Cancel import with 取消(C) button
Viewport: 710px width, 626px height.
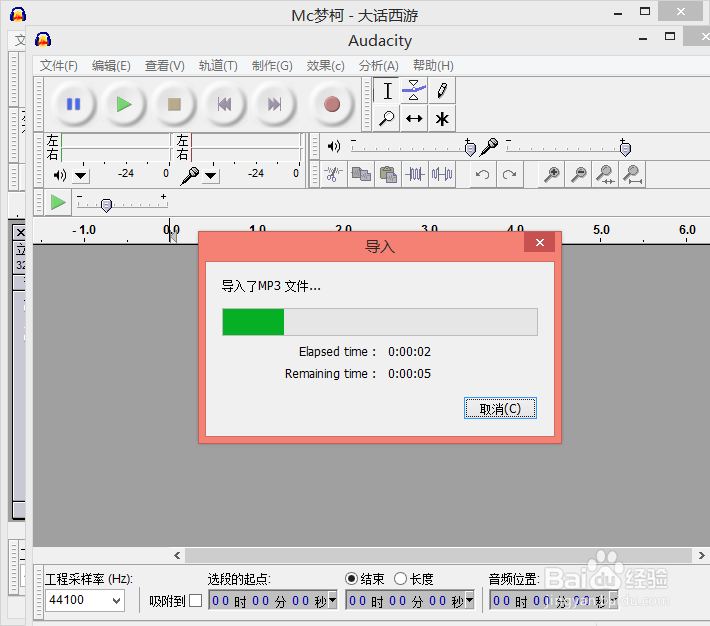coord(500,409)
